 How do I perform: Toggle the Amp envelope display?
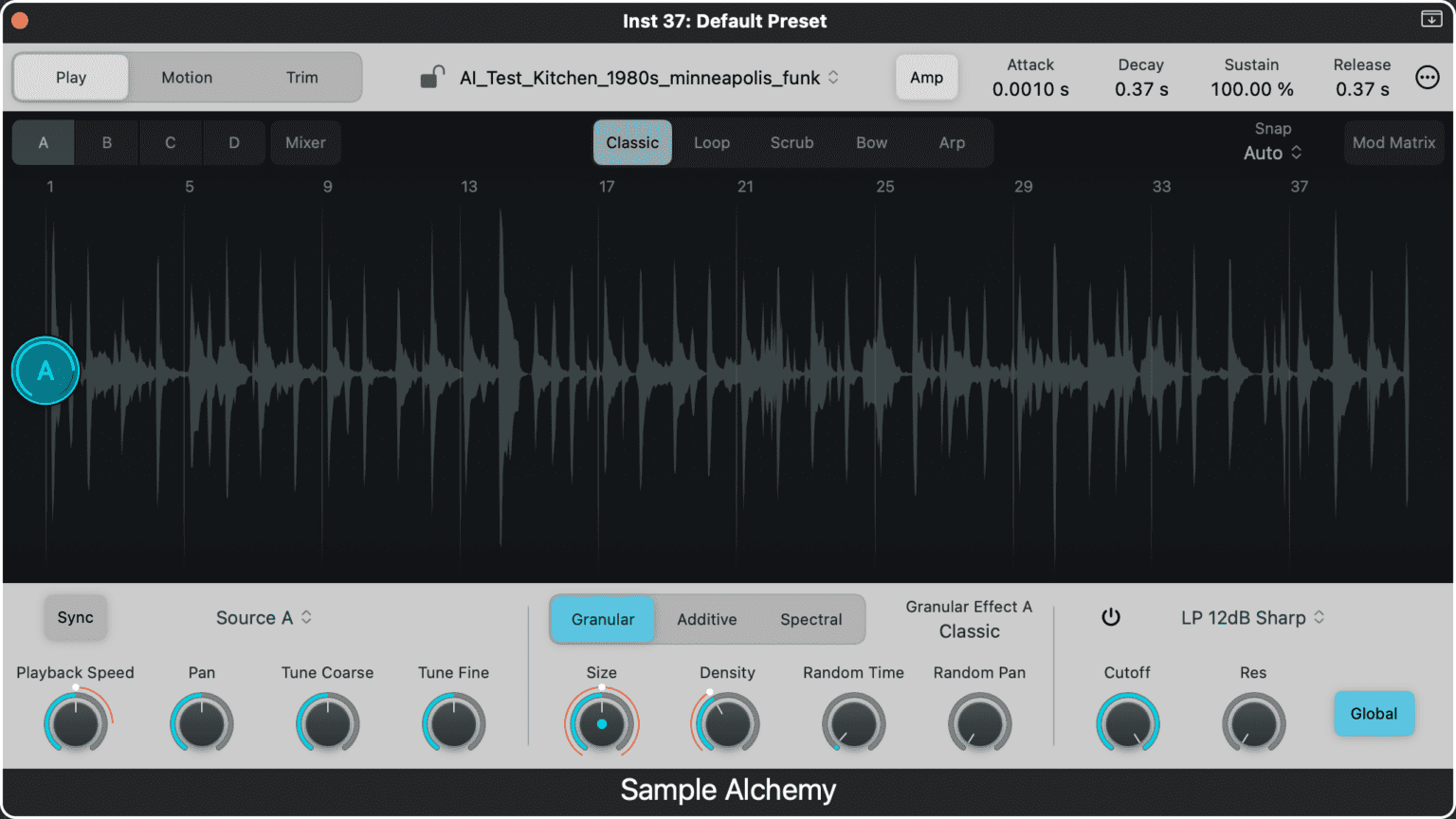click(x=926, y=77)
